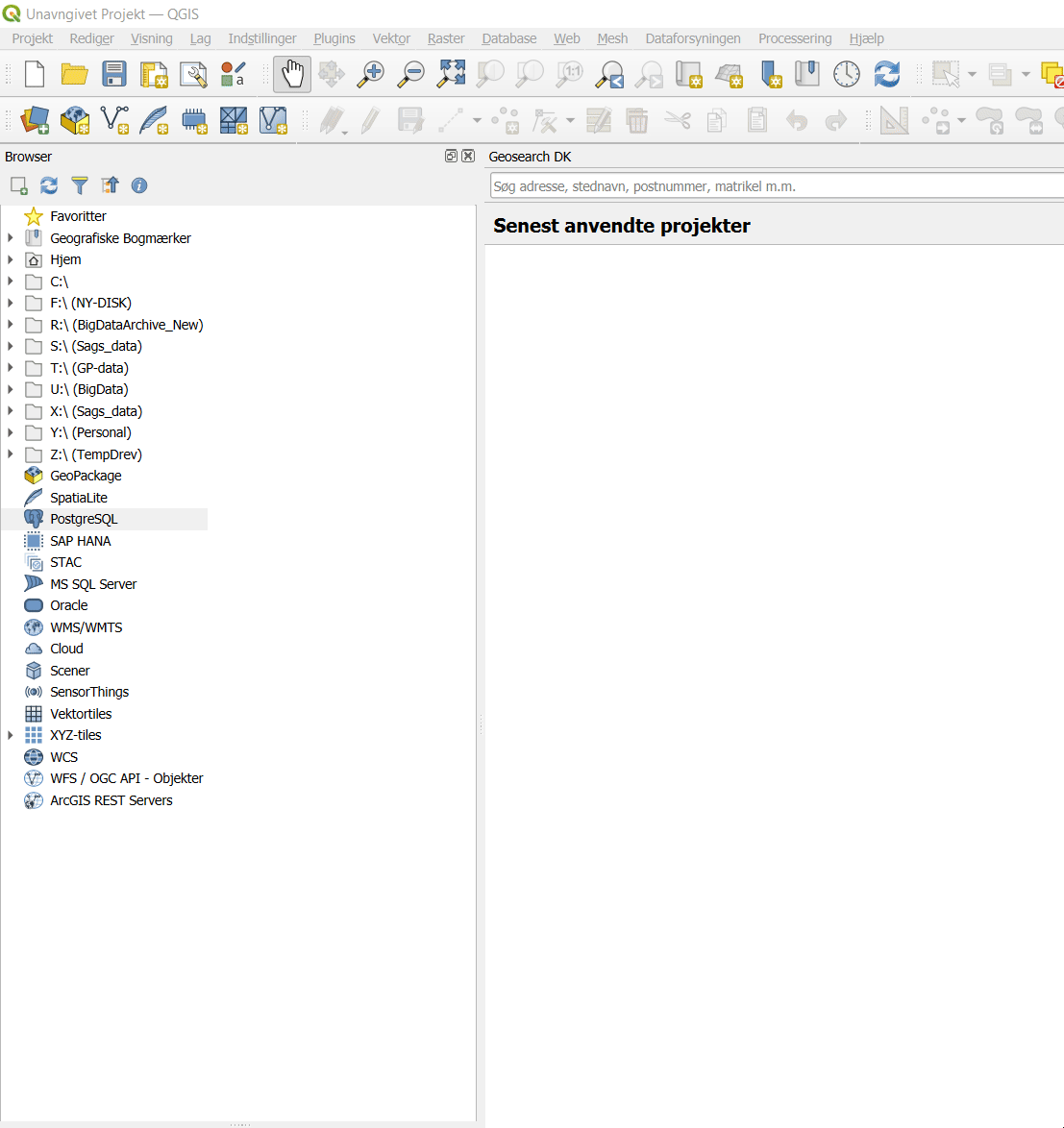Expand Z:\ (TempDrev) drive
The height and width of the screenshot is (1128, 1064).
[x=10, y=454]
